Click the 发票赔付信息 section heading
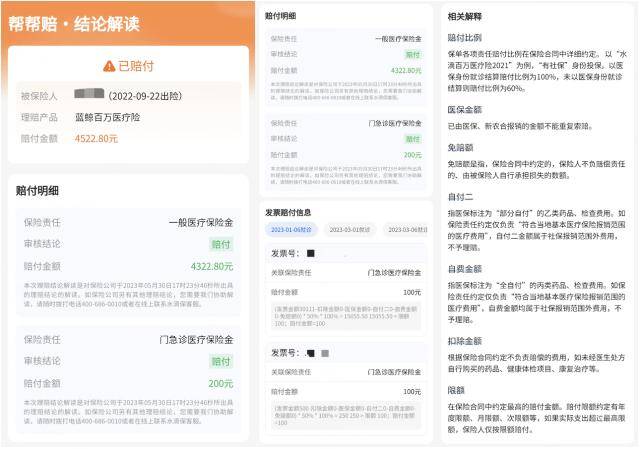640x449 pixels. click(x=288, y=212)
